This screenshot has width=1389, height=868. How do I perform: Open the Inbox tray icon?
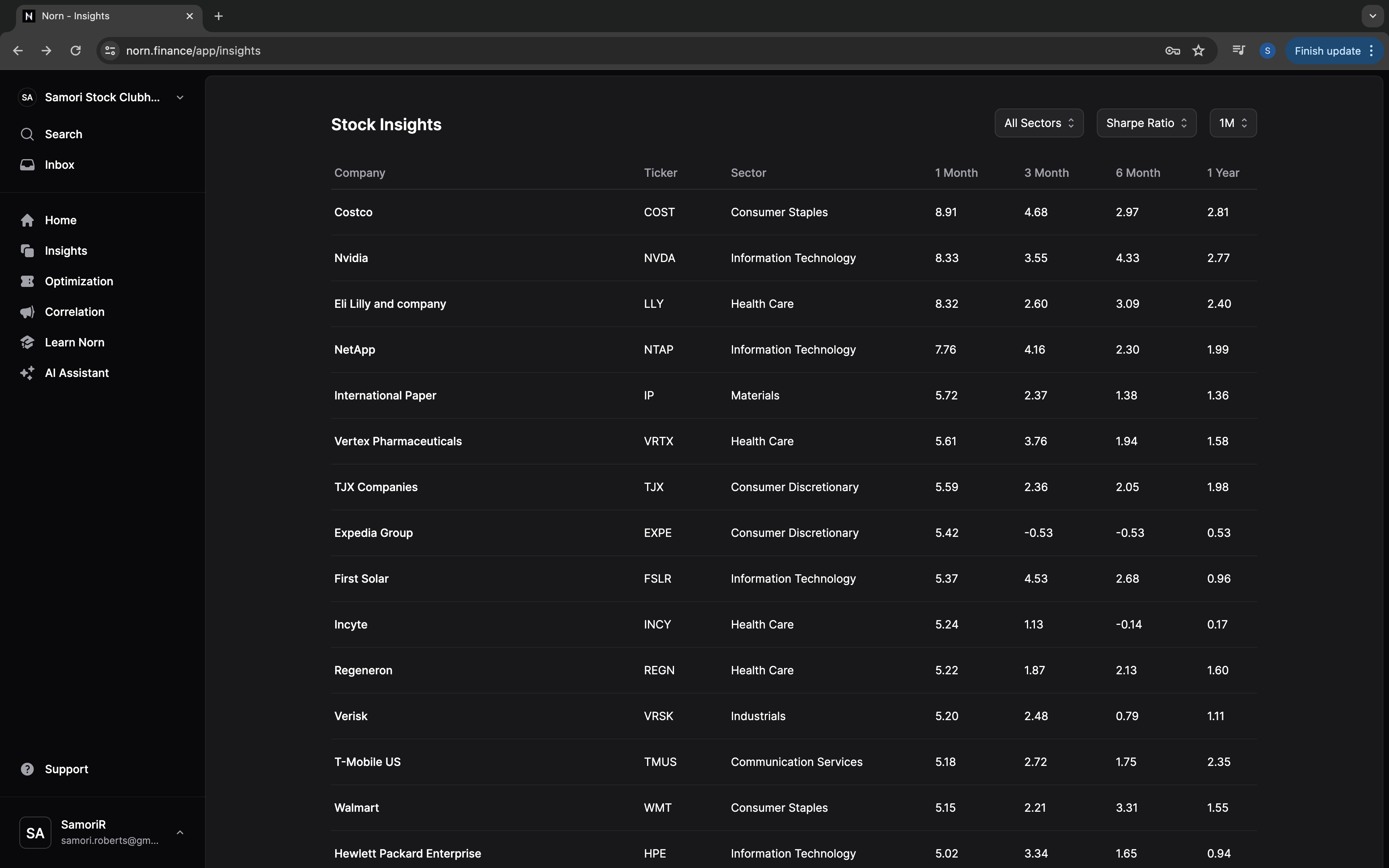(x=27, y=165)
